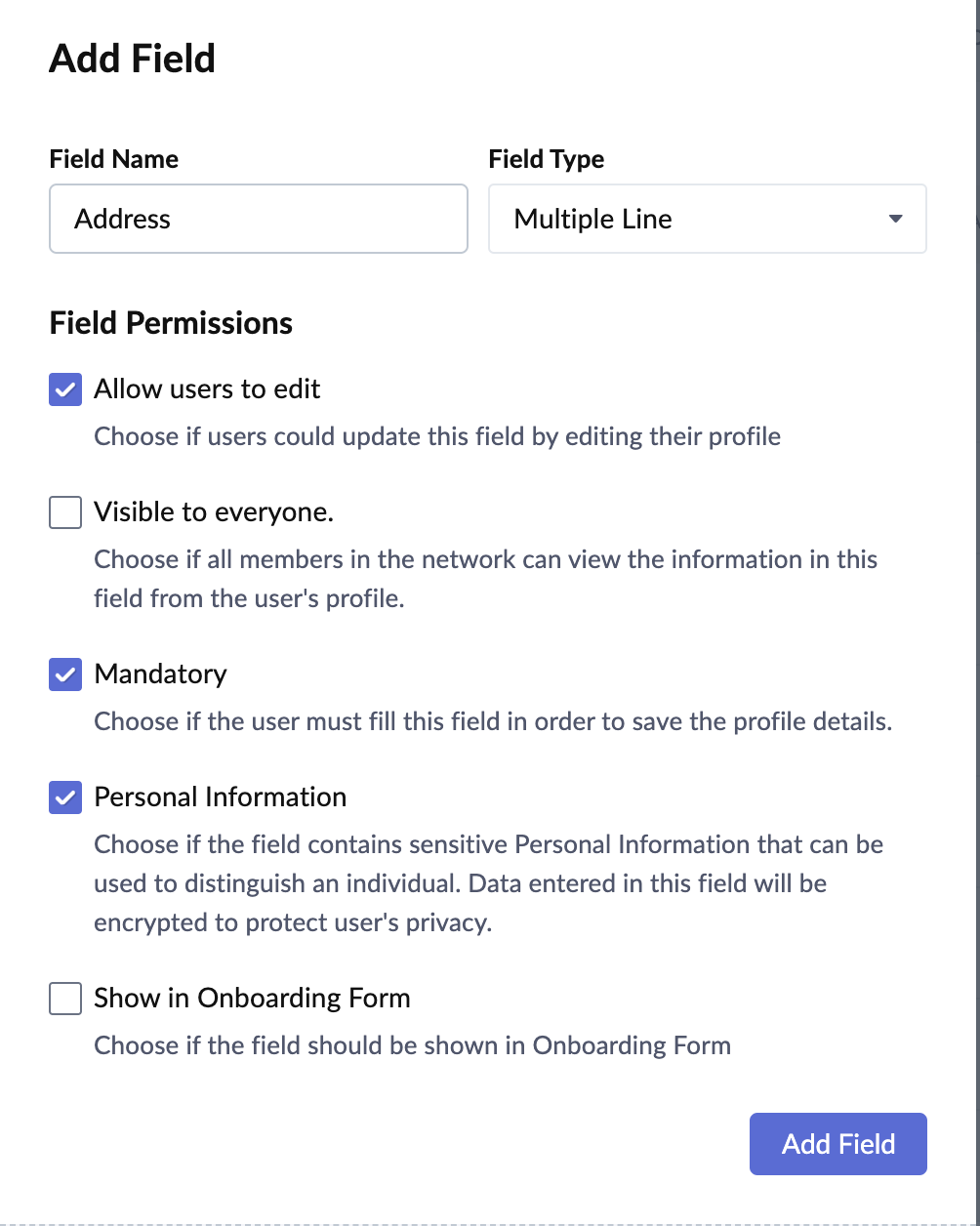Click the Field Type label

(x=546, y=159)
